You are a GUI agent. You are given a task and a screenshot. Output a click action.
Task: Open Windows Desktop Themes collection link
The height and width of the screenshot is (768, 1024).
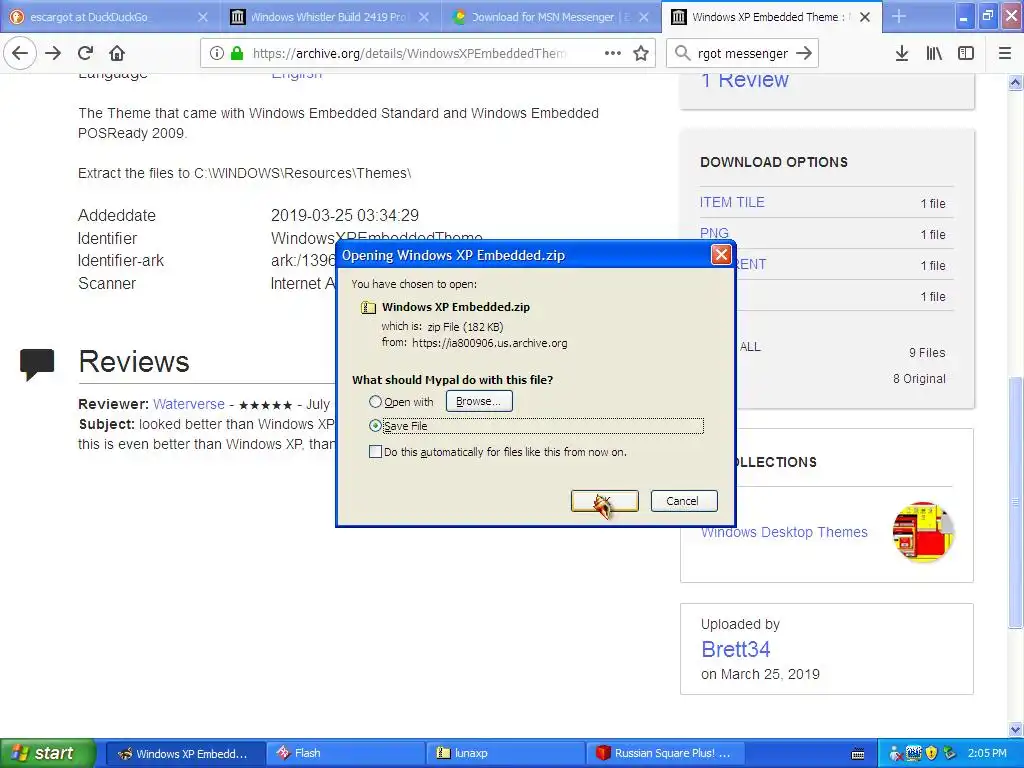[x=784, y=532]
